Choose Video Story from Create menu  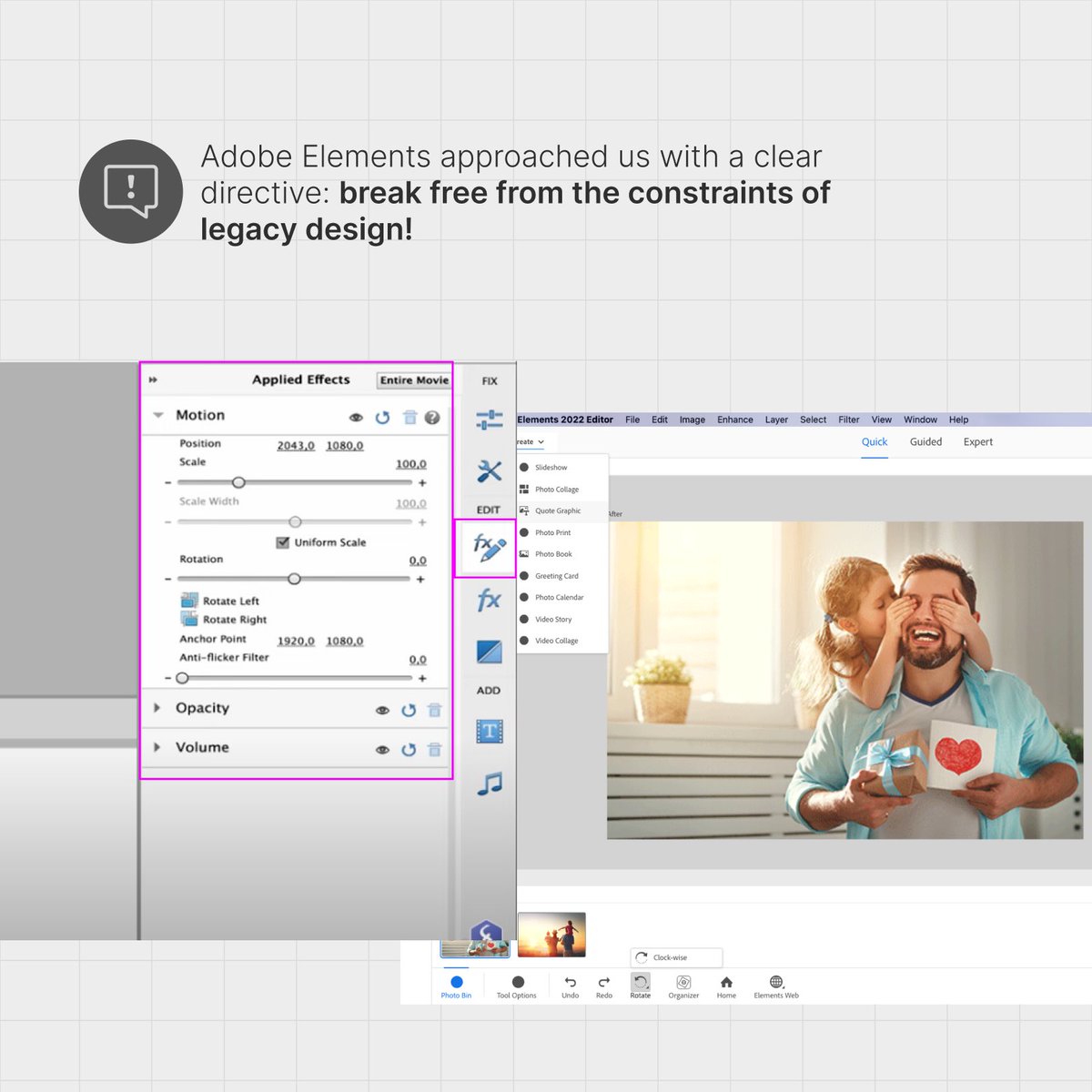[561, 620]
